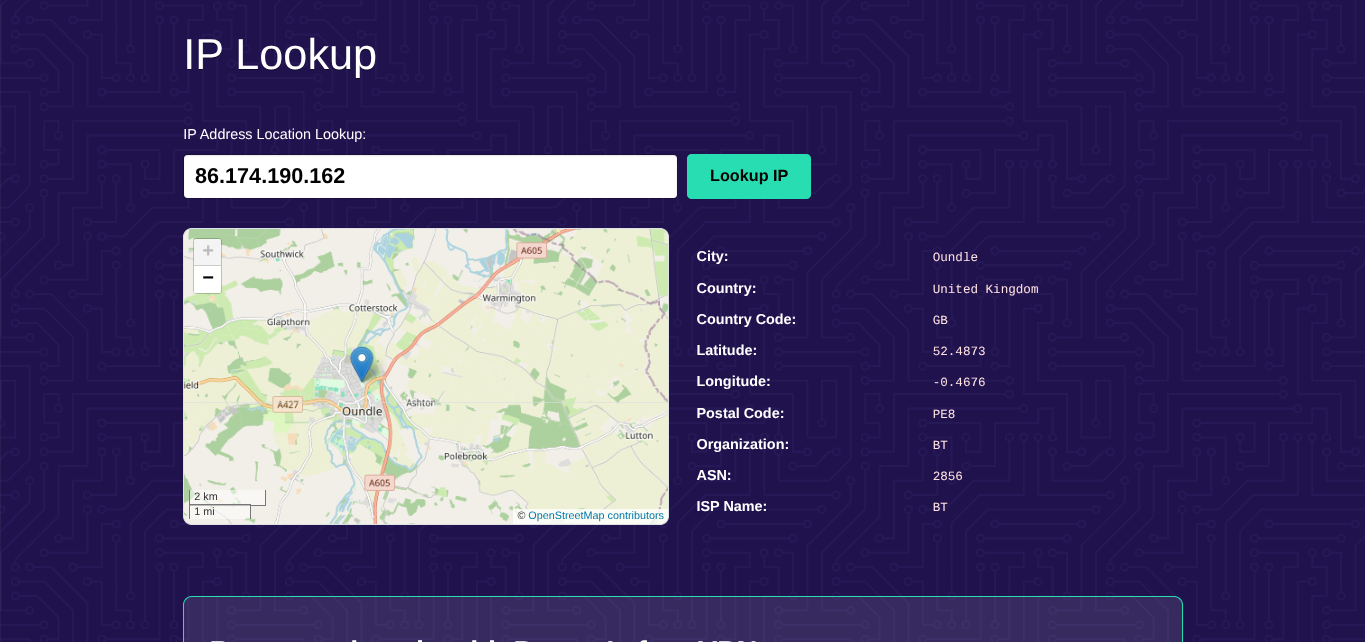Click the Cotterstock village label on map

tap(373, 308)
